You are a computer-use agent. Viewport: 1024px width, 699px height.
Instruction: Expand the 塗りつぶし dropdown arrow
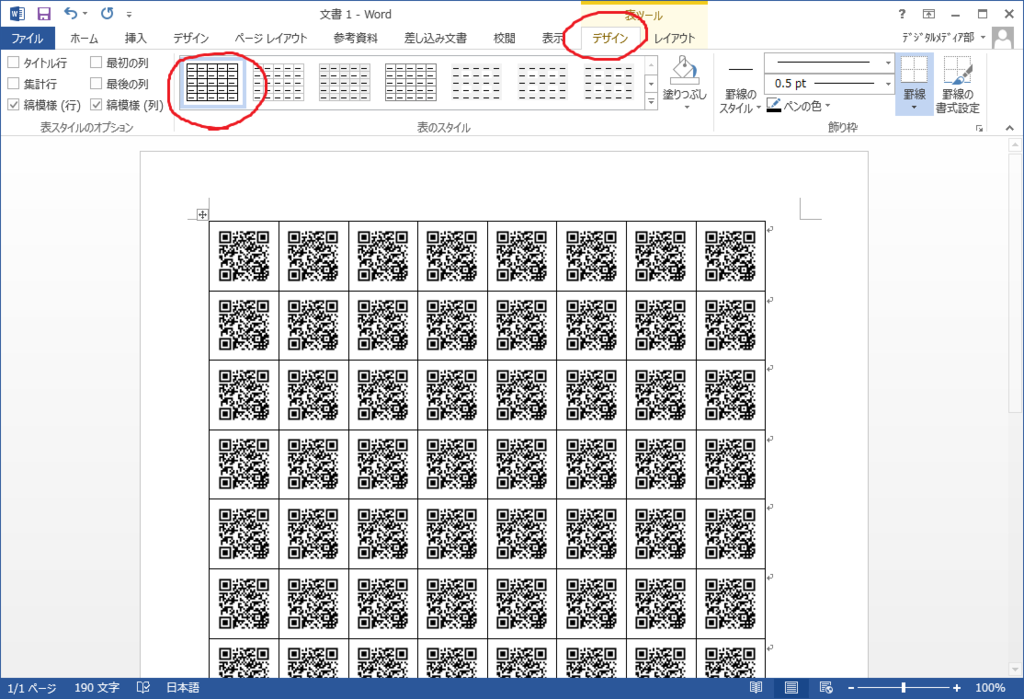[x=686, y=108]
